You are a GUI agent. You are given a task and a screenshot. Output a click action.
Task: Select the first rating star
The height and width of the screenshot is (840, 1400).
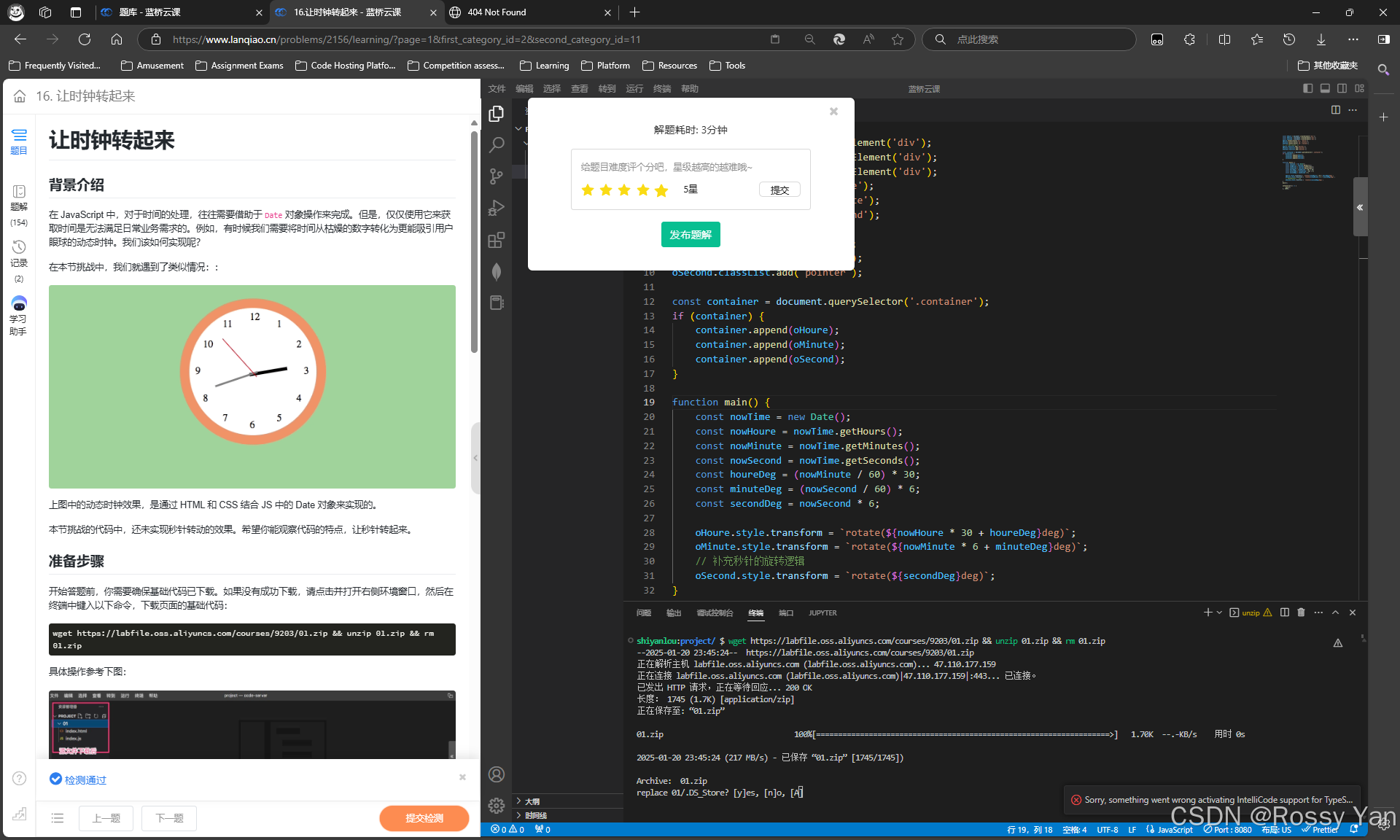point(588,190)
